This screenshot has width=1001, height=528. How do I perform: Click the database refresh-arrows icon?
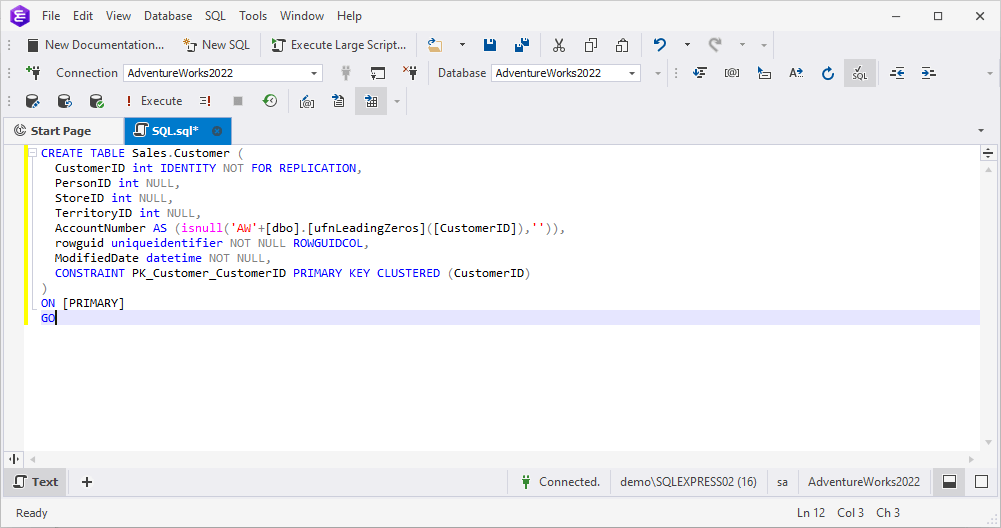[64, 101]
